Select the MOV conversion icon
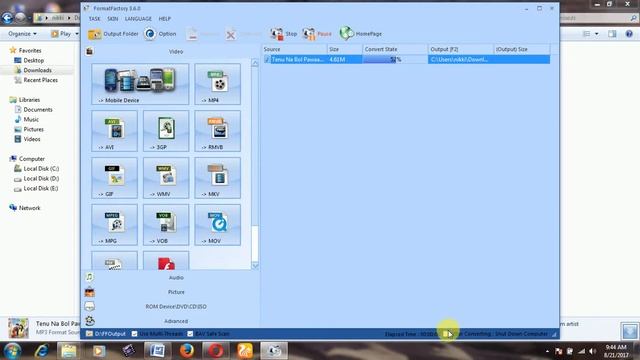The image size is (640, 360). 218,224
